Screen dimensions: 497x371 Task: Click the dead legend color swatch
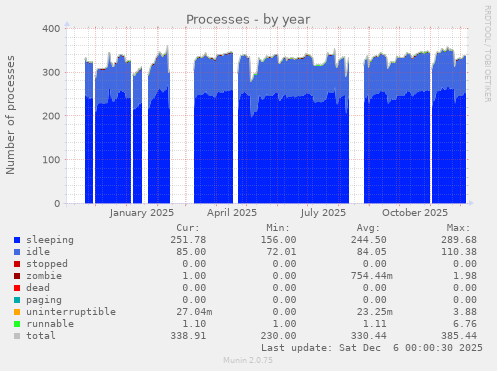[x=17, y=288]
